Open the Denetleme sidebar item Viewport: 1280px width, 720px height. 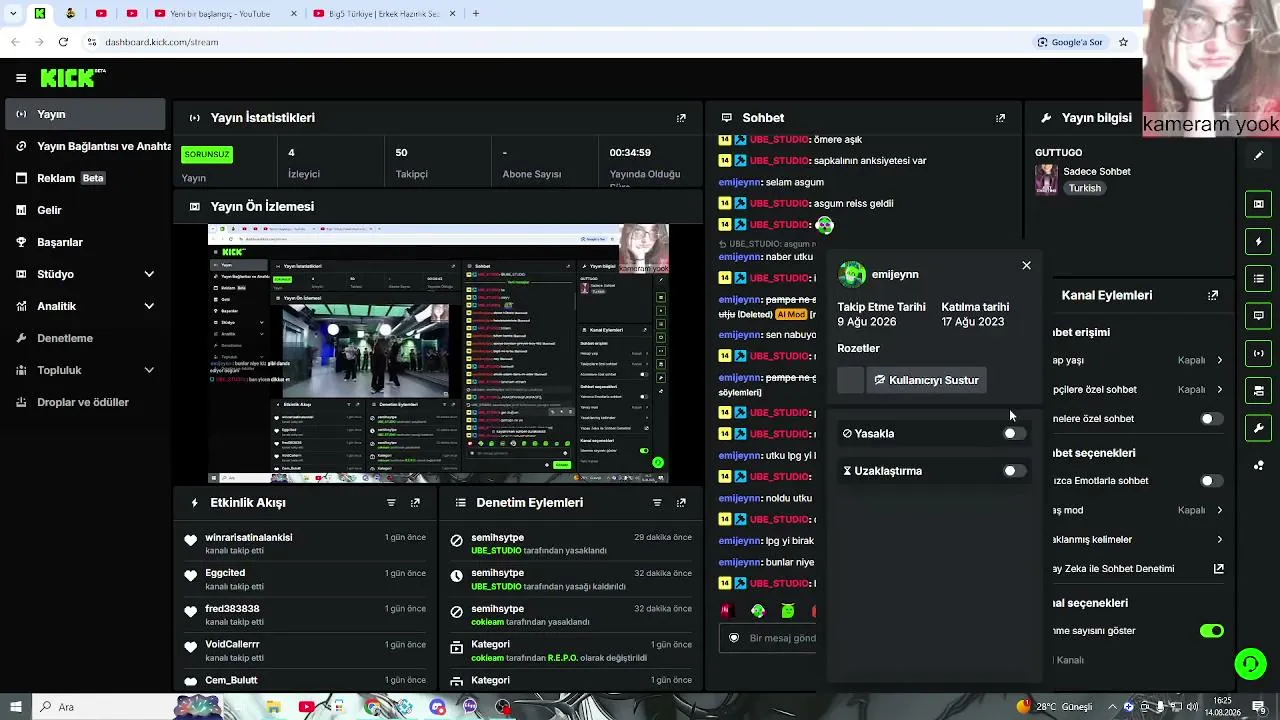tap(86, 338)
